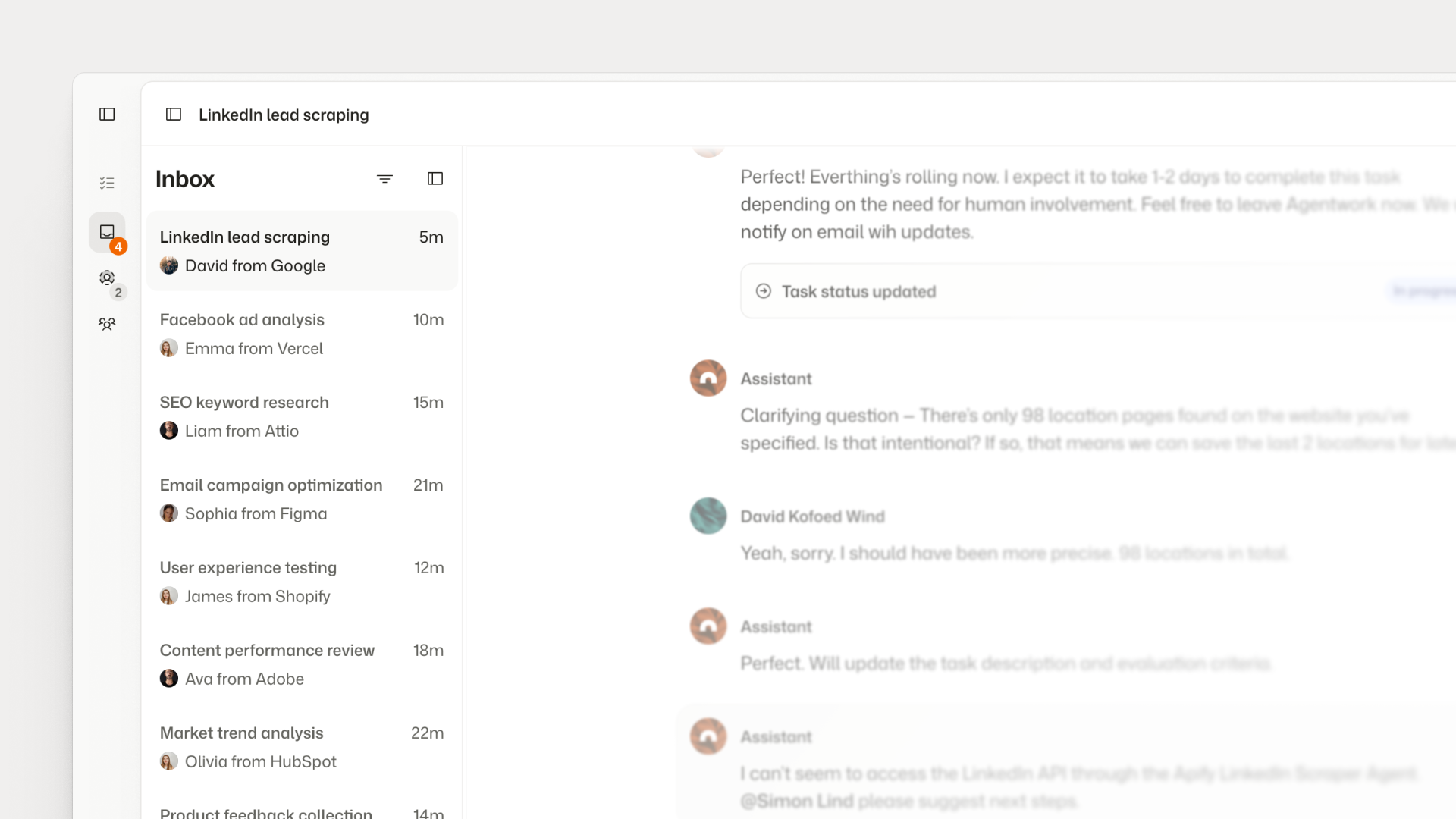Open the User experience testing conversation
The height and width of the screenshot is (819, 1456).
click(302, 582)
